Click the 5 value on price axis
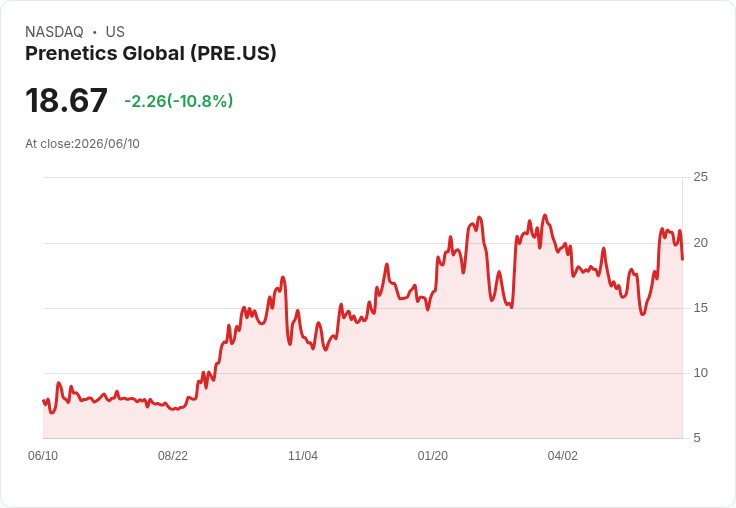The width and height of the screenshot is (736, 508). pyautogui.click(x=697, y=438)
